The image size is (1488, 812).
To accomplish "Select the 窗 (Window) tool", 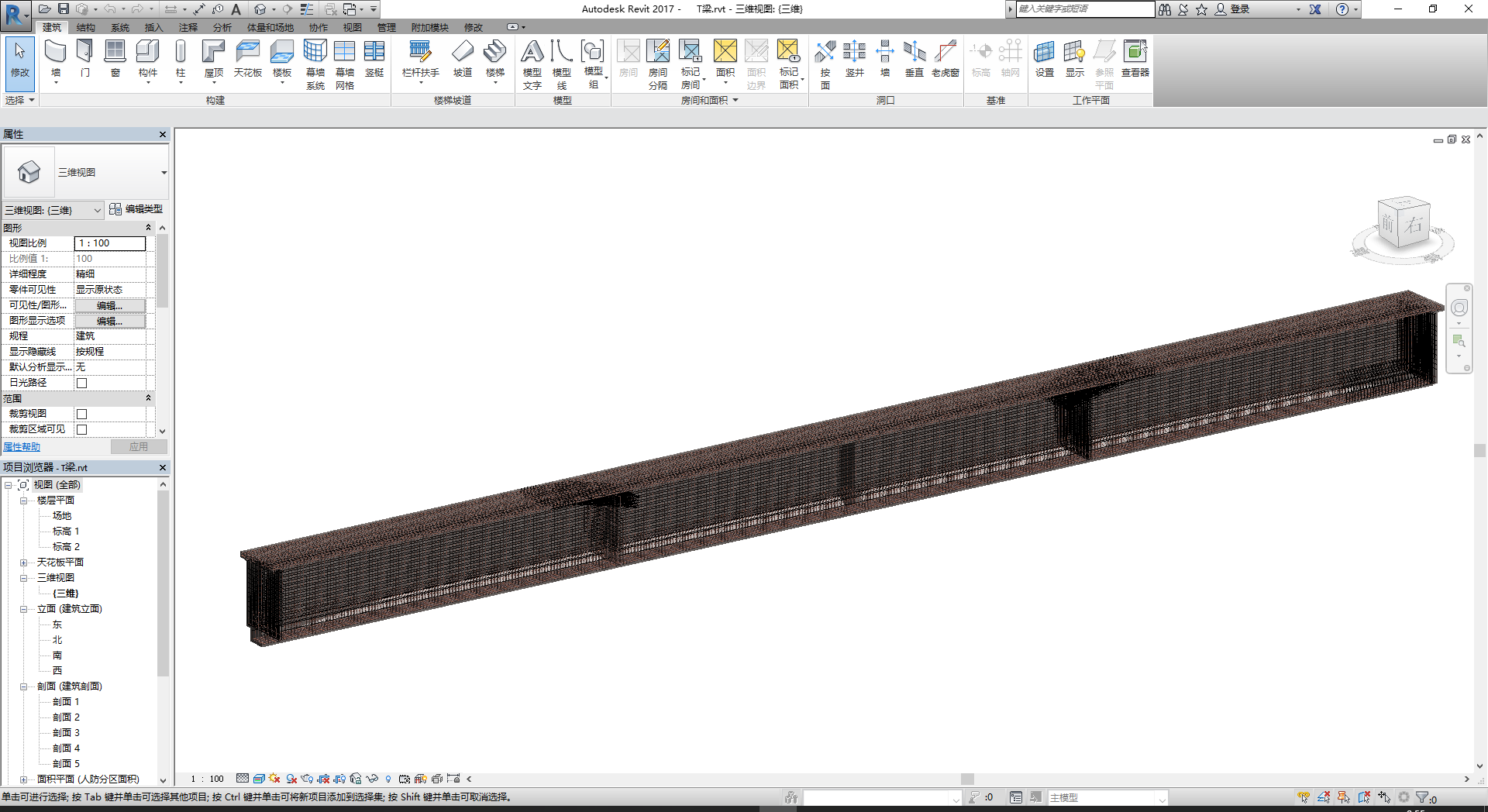I will [x=115, y=58].
